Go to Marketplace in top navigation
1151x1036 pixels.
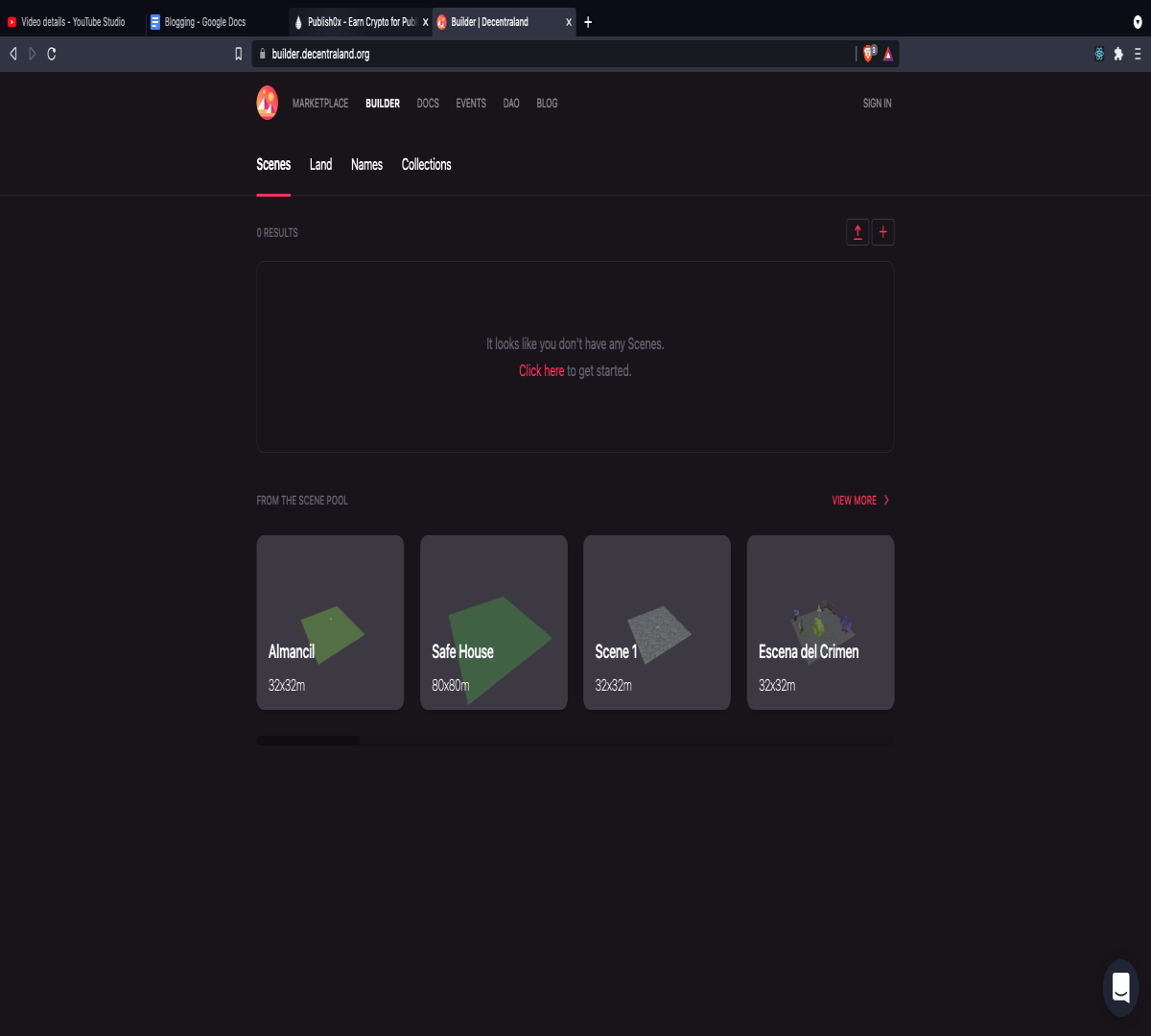(320, 103)
